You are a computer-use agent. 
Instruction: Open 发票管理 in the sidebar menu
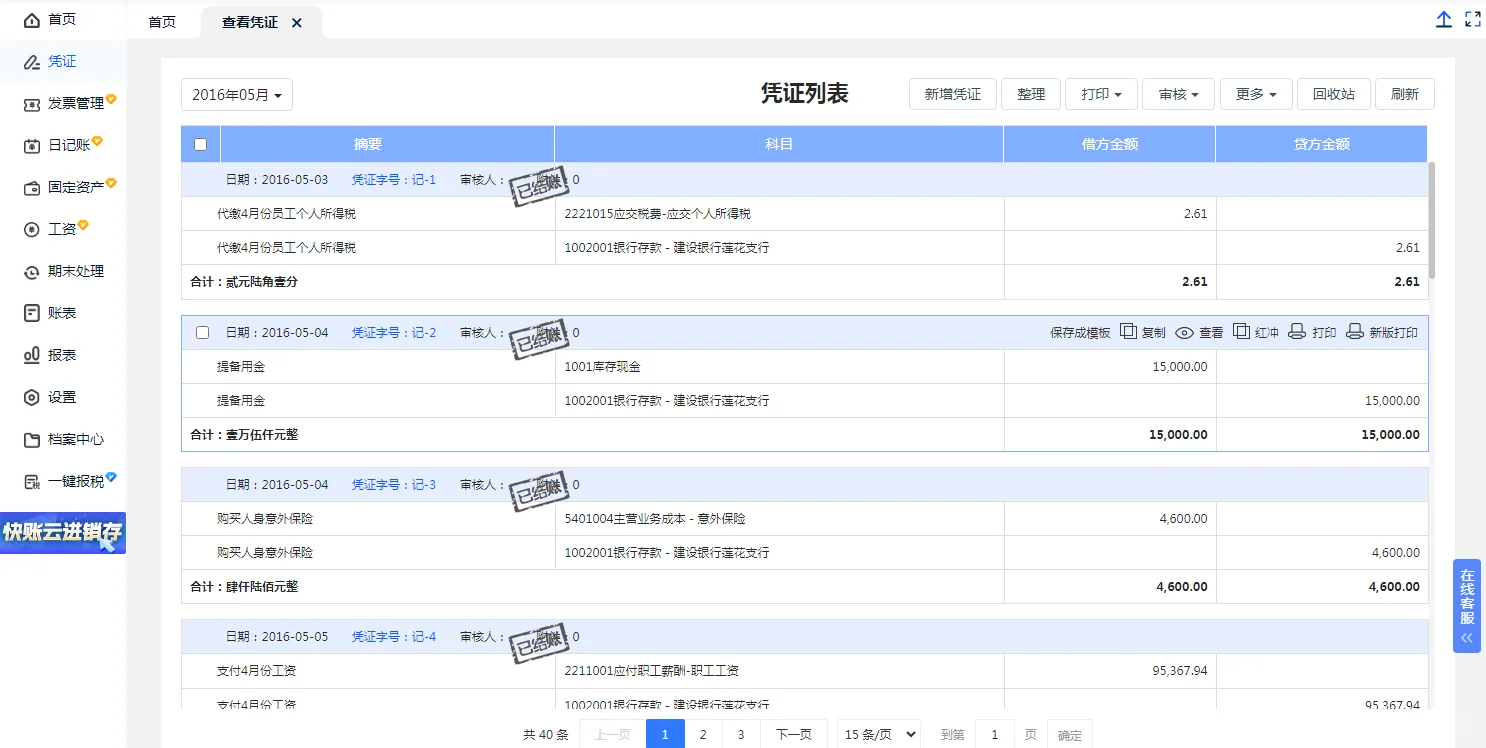(x=76, y=103)
